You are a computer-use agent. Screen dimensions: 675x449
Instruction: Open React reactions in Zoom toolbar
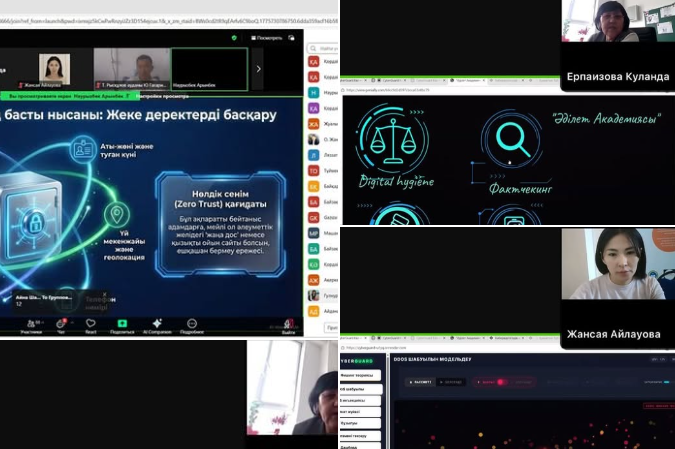90,327
